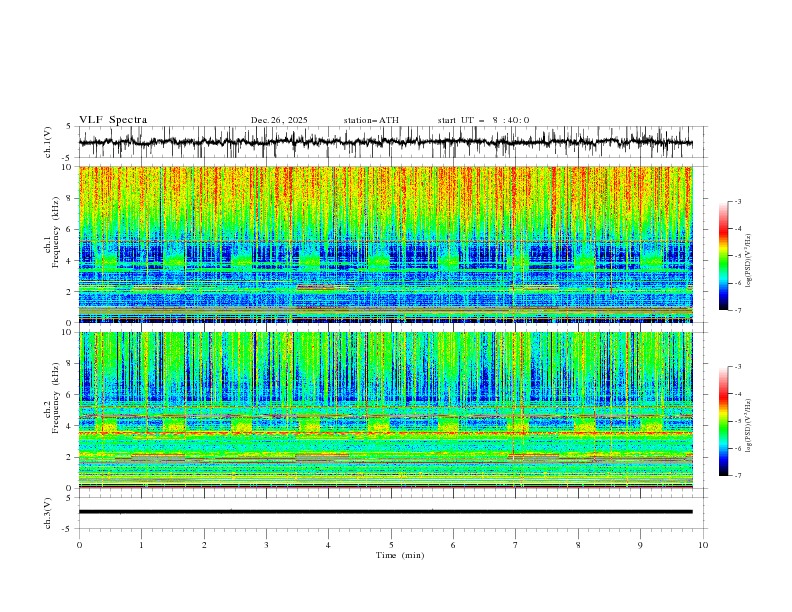Click time axis tick label '0'
This screenshot has height=612, width=792.
click(x=79, y=545)
